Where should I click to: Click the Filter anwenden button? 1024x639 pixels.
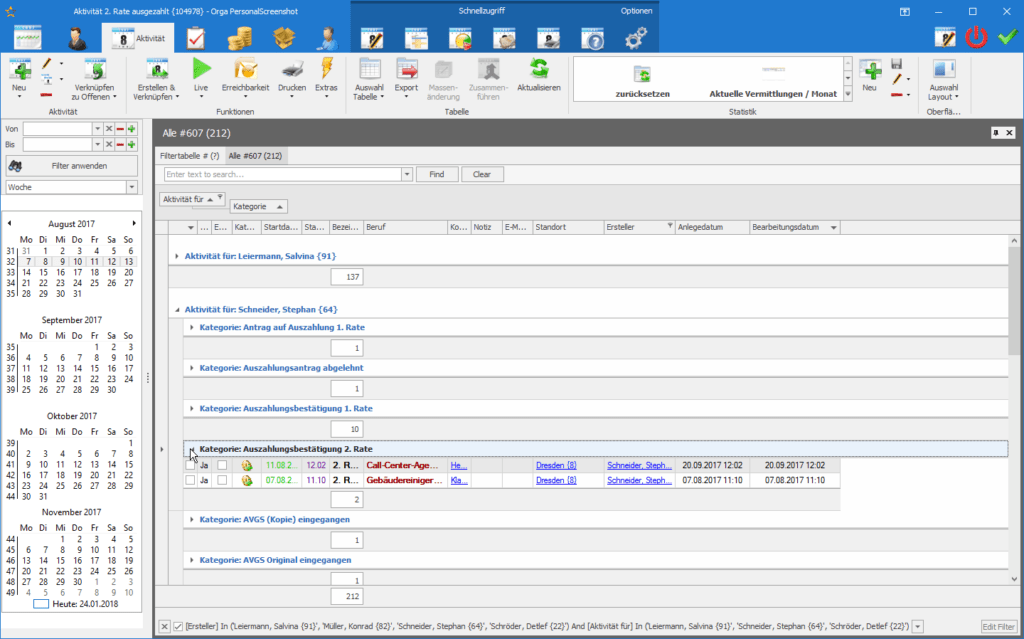[72, 166]
